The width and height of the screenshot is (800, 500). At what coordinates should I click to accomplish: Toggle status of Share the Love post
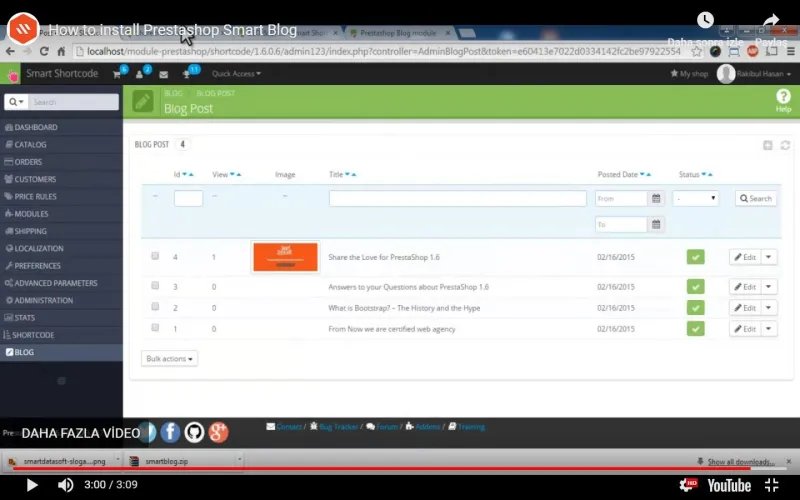695,257
